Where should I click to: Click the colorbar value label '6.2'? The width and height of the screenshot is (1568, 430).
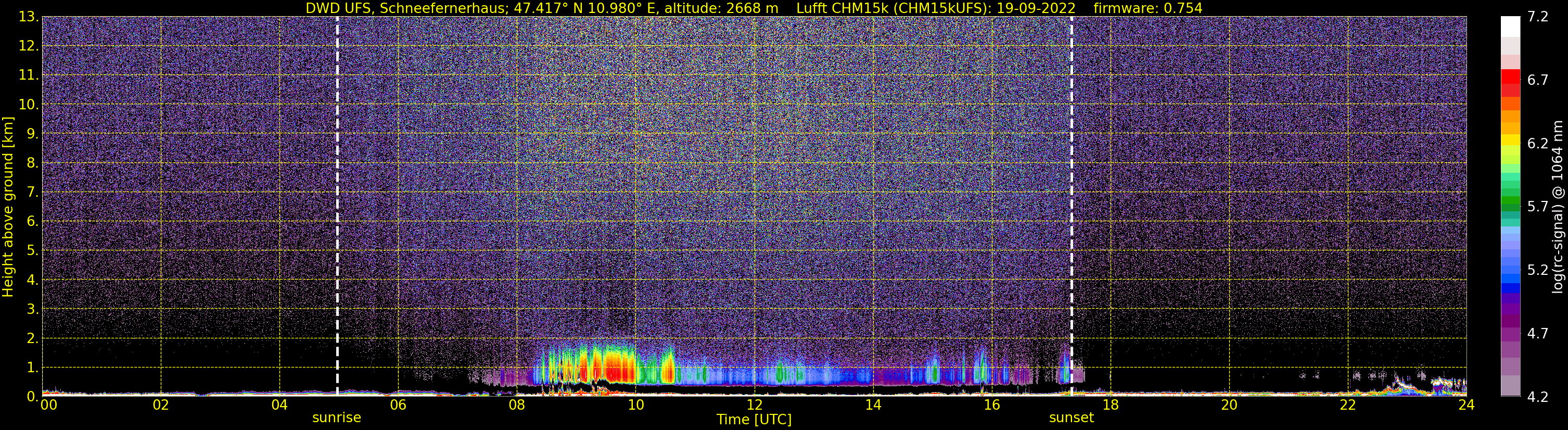click(x=1538, y=144)
